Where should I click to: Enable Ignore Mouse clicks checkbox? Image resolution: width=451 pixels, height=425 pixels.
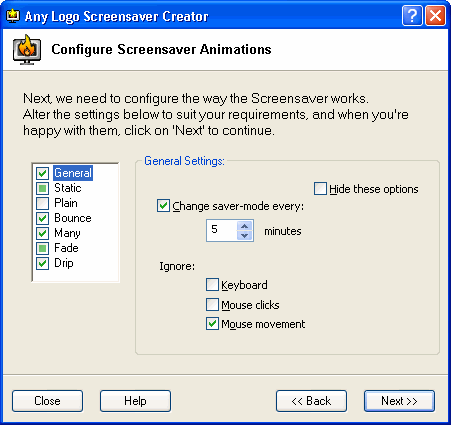(x=212, y=305)
